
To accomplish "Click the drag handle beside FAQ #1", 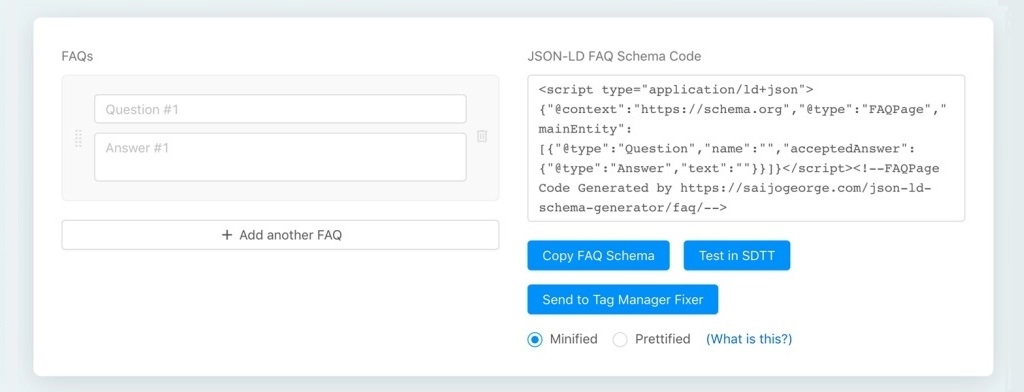I will (x=78, y=138).
